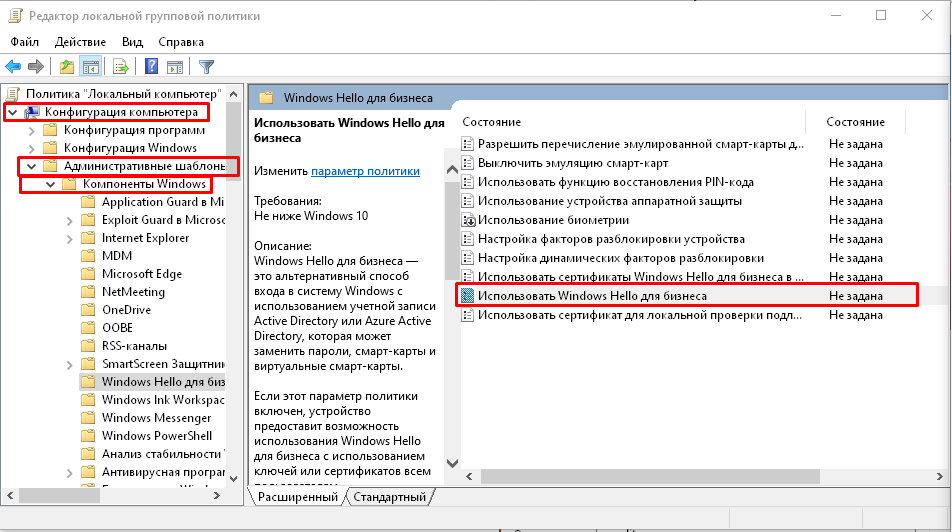952x532 pixels.
Task: Click the Forward arrow toolbar icon
Action: tap(36, 67)
